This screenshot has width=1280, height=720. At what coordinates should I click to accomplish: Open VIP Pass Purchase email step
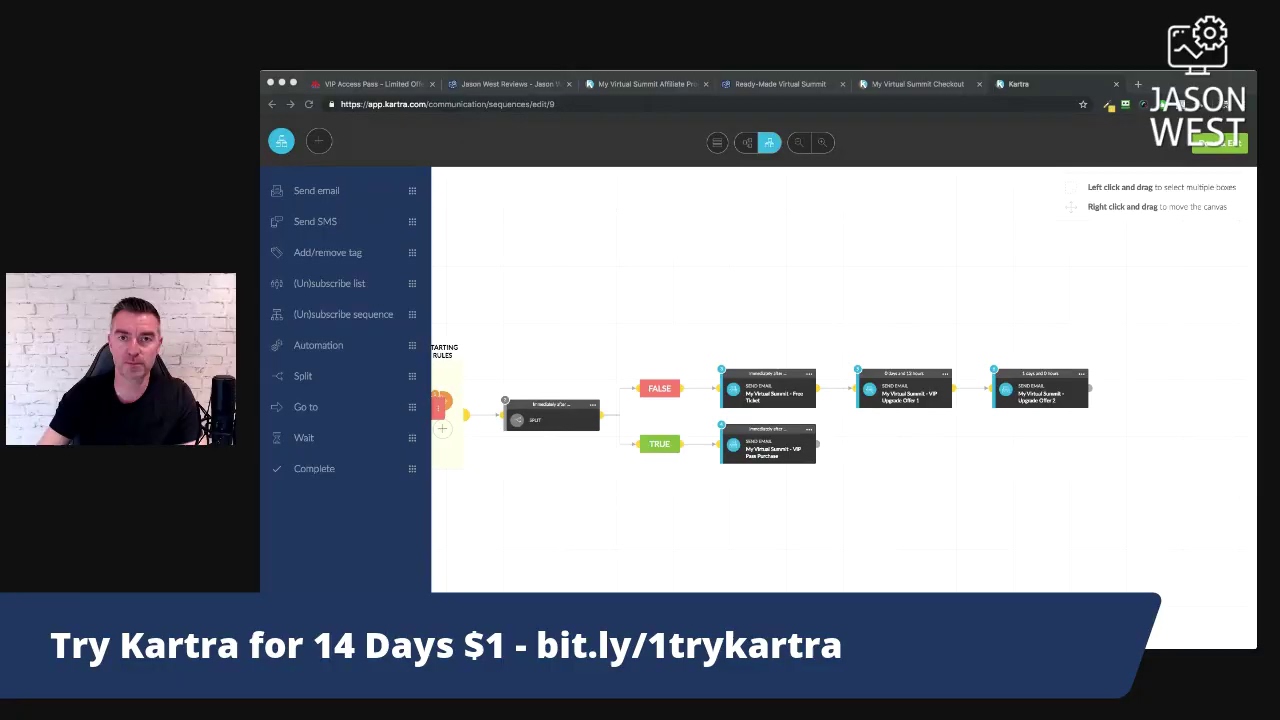[x=768, y=444]
